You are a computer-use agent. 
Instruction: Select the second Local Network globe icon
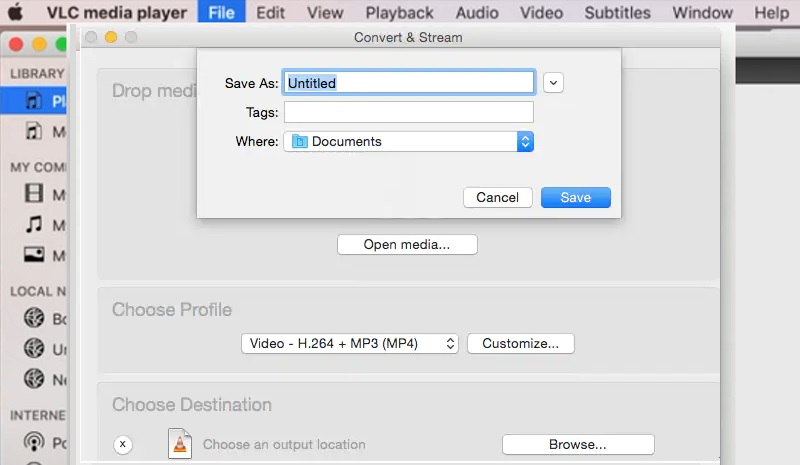[34, 349]
